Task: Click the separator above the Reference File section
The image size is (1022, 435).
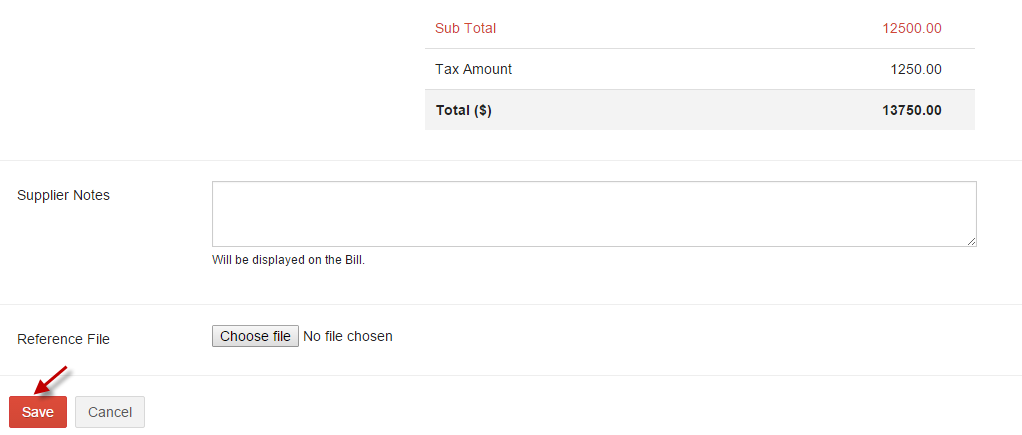Action: 511,305
